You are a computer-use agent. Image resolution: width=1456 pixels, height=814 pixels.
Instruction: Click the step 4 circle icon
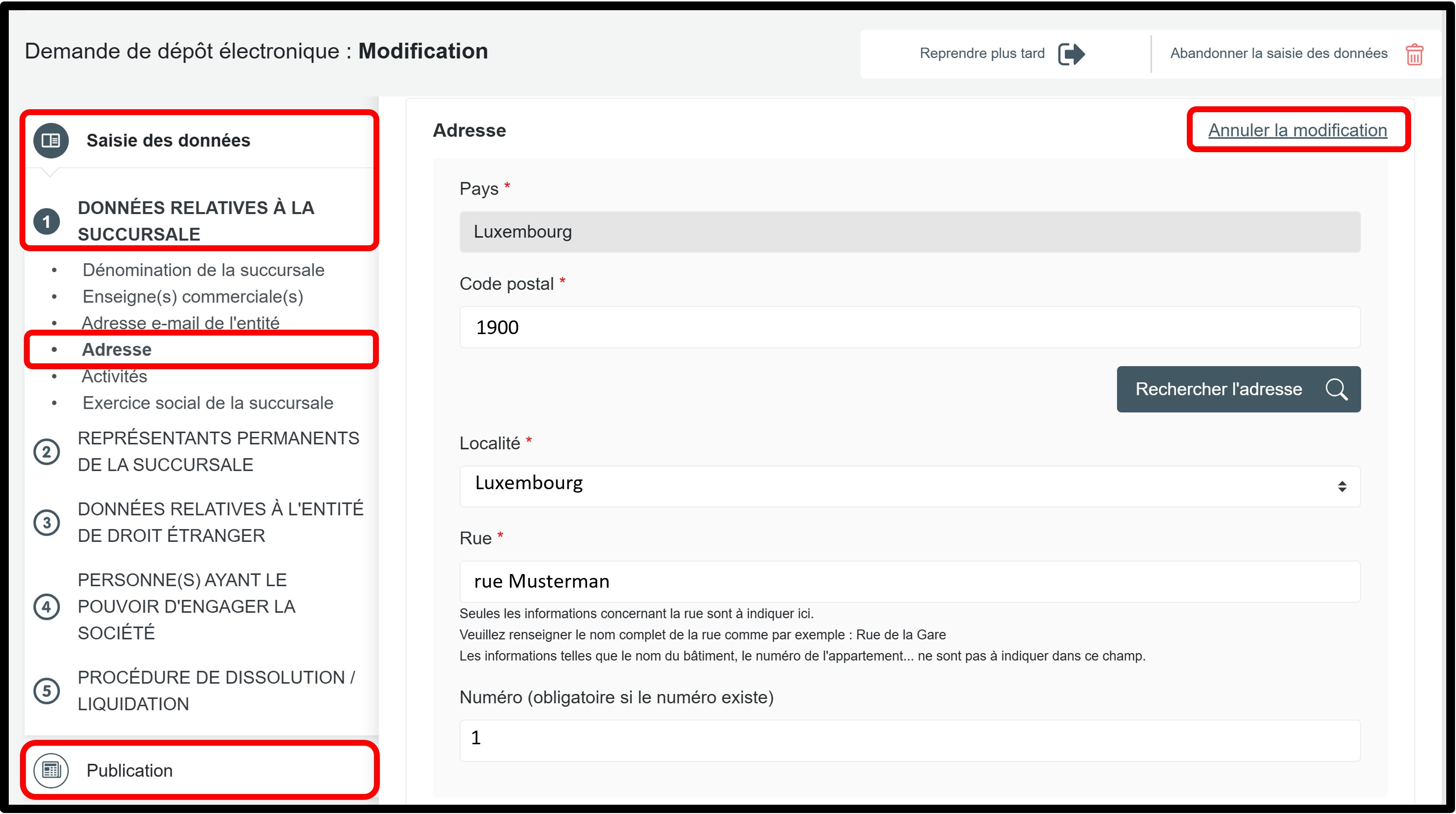pyautogui.click(x=47, y=607)
